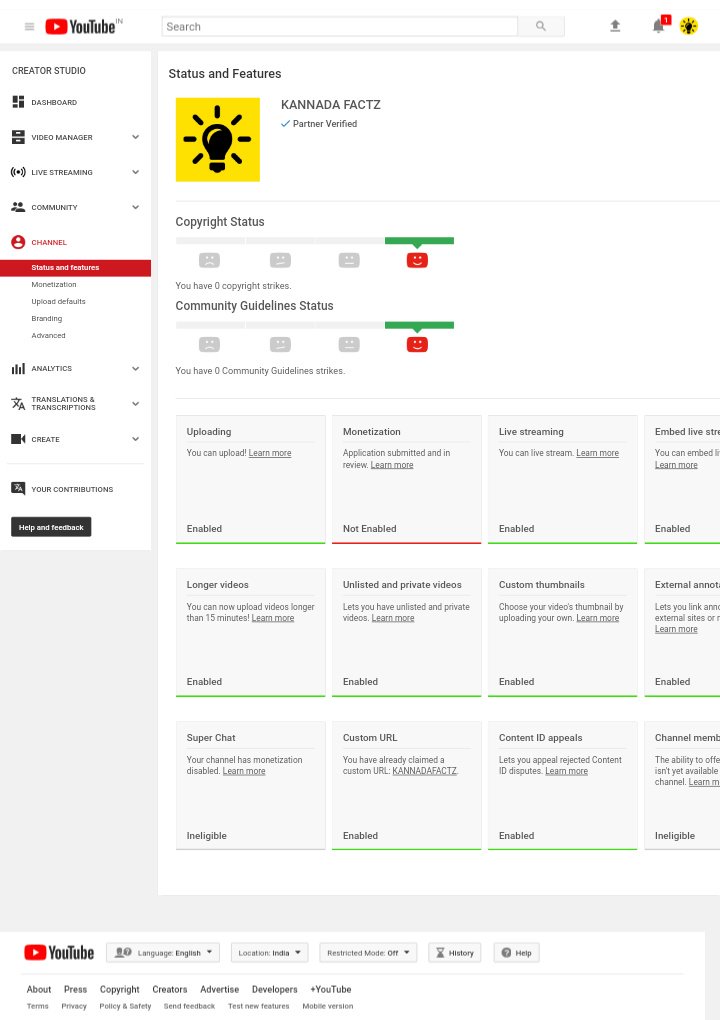Open the Copyright footer link
The width and height of the screenshot is (720, 1020).
click(x=120, y=989)
